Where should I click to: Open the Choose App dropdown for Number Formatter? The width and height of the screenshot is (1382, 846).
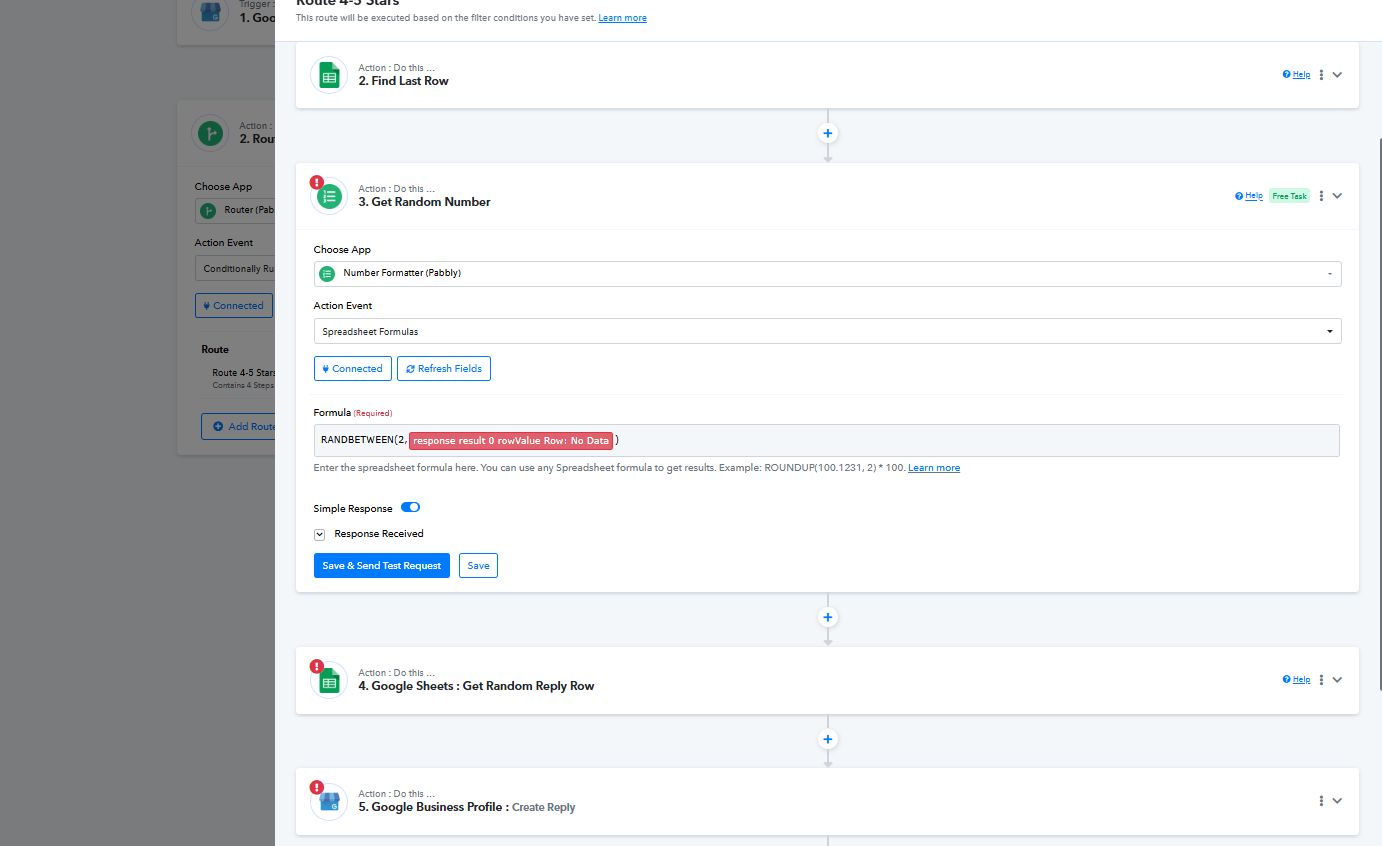click(827, 273)
